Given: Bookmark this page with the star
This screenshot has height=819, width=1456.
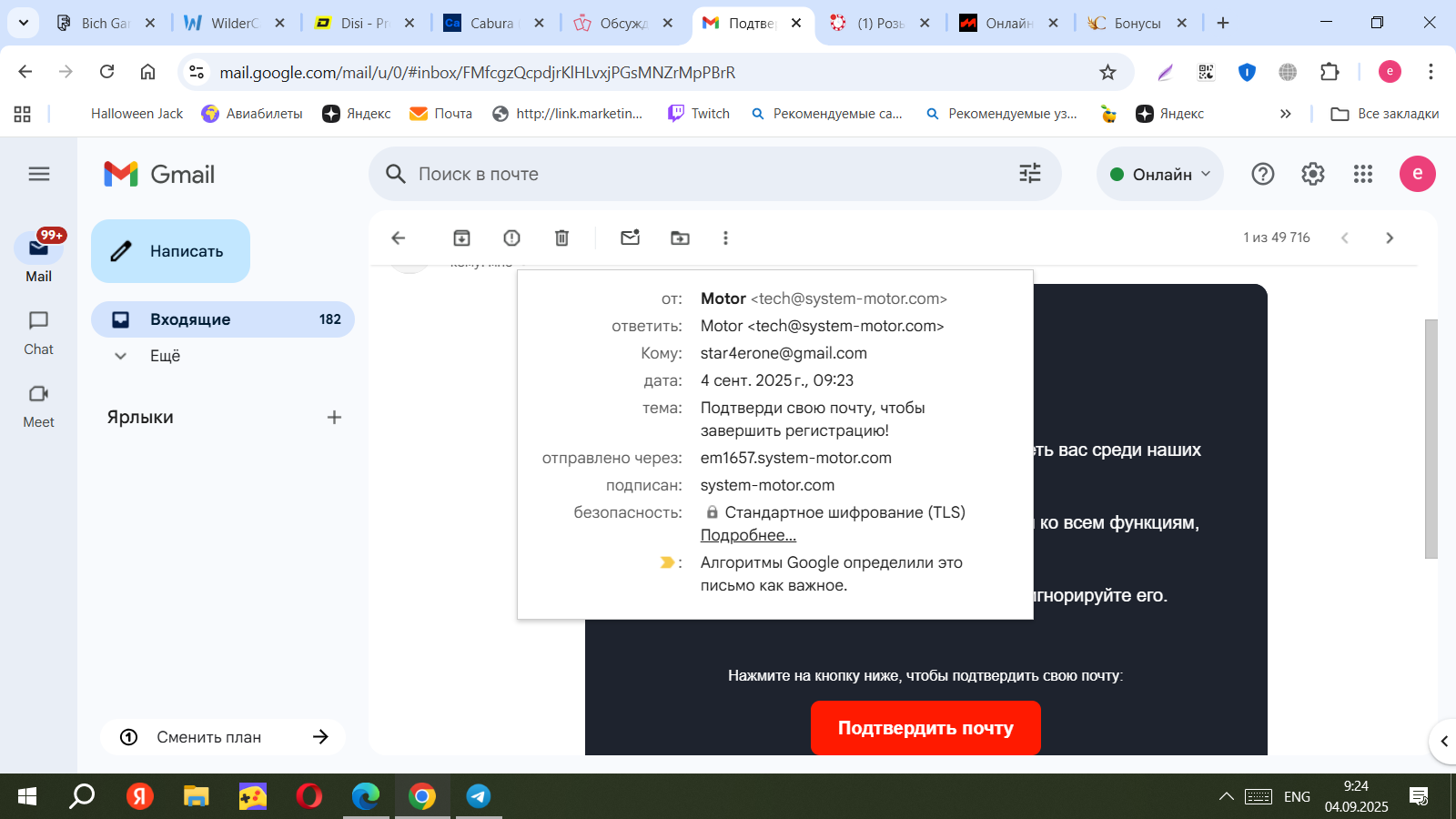Looking at the screenshot, I should [x=1107, y=72].
